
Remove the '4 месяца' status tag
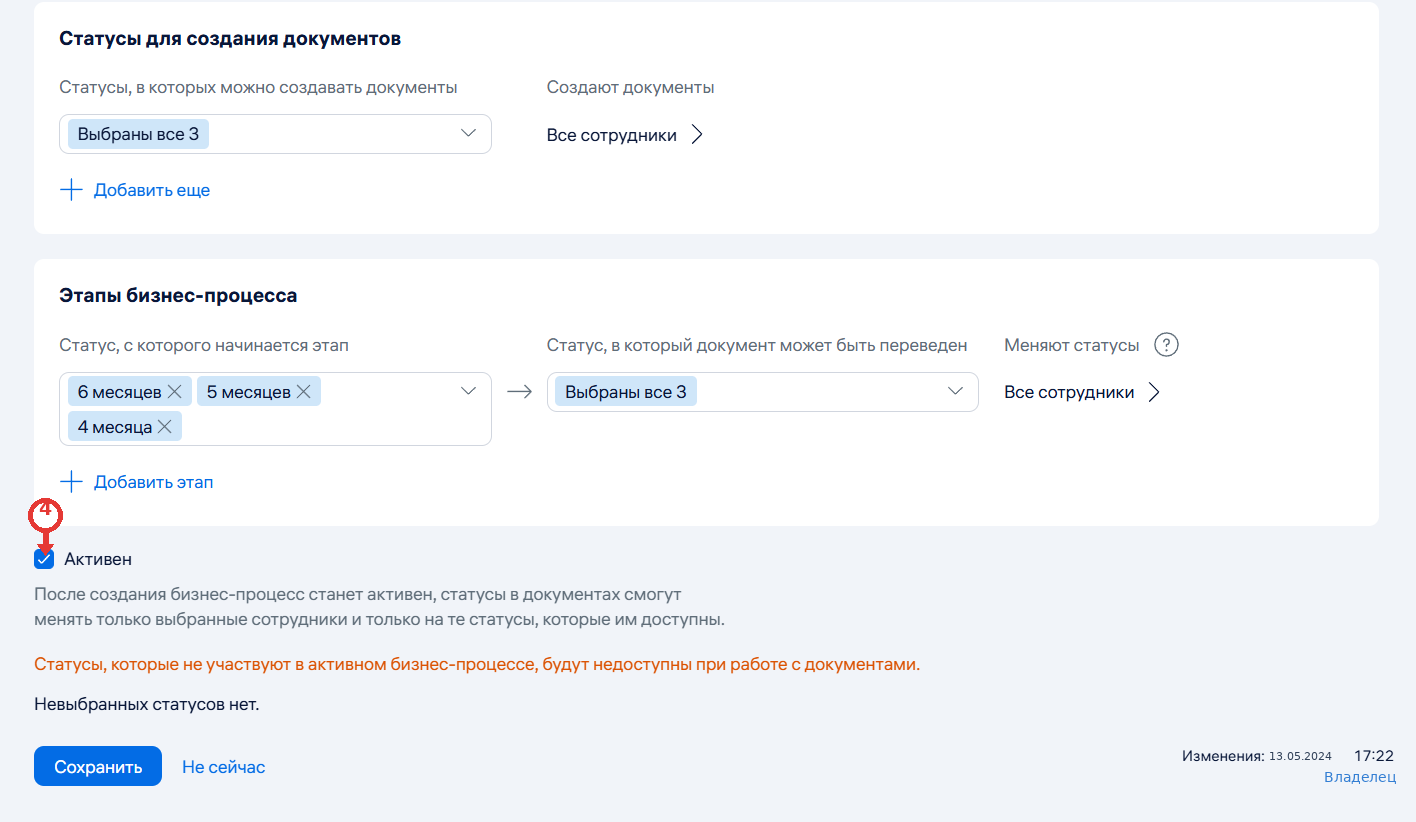(165, 427)
